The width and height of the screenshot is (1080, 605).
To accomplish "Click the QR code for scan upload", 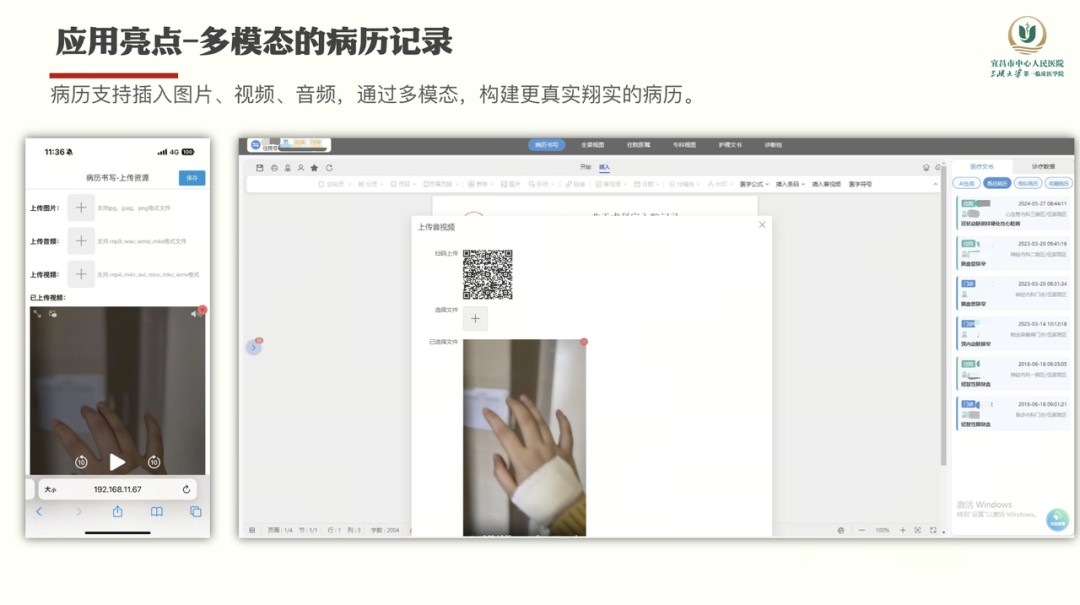I will pyautogui.click(x=488, y=274).
